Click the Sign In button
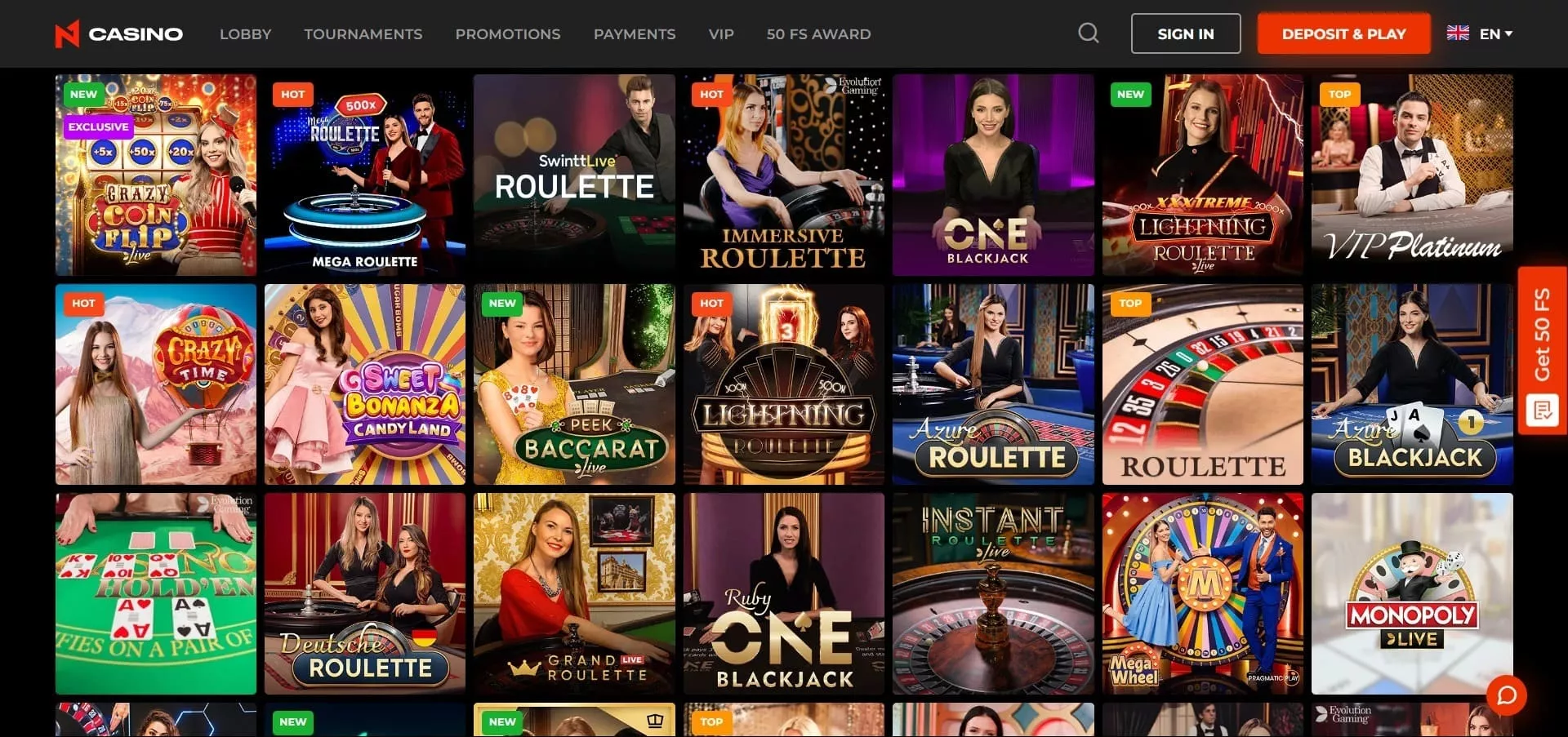Screen dimensions: 1568x737 [x=1186, y=34]
